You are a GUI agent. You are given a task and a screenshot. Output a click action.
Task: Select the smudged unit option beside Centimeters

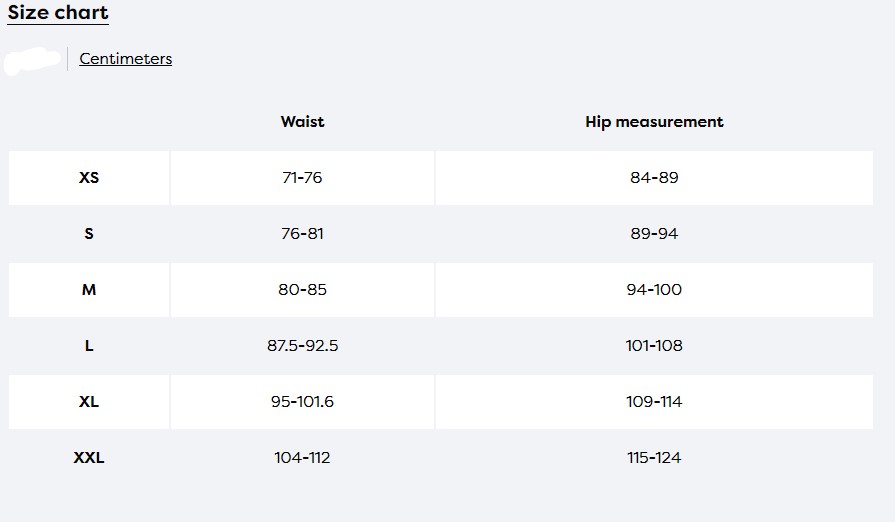point(33,60)
